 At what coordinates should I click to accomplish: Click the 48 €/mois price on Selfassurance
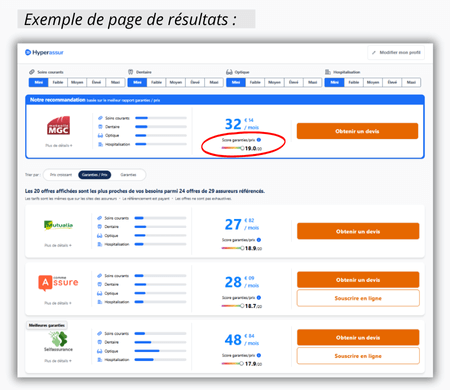click(242, 340)
